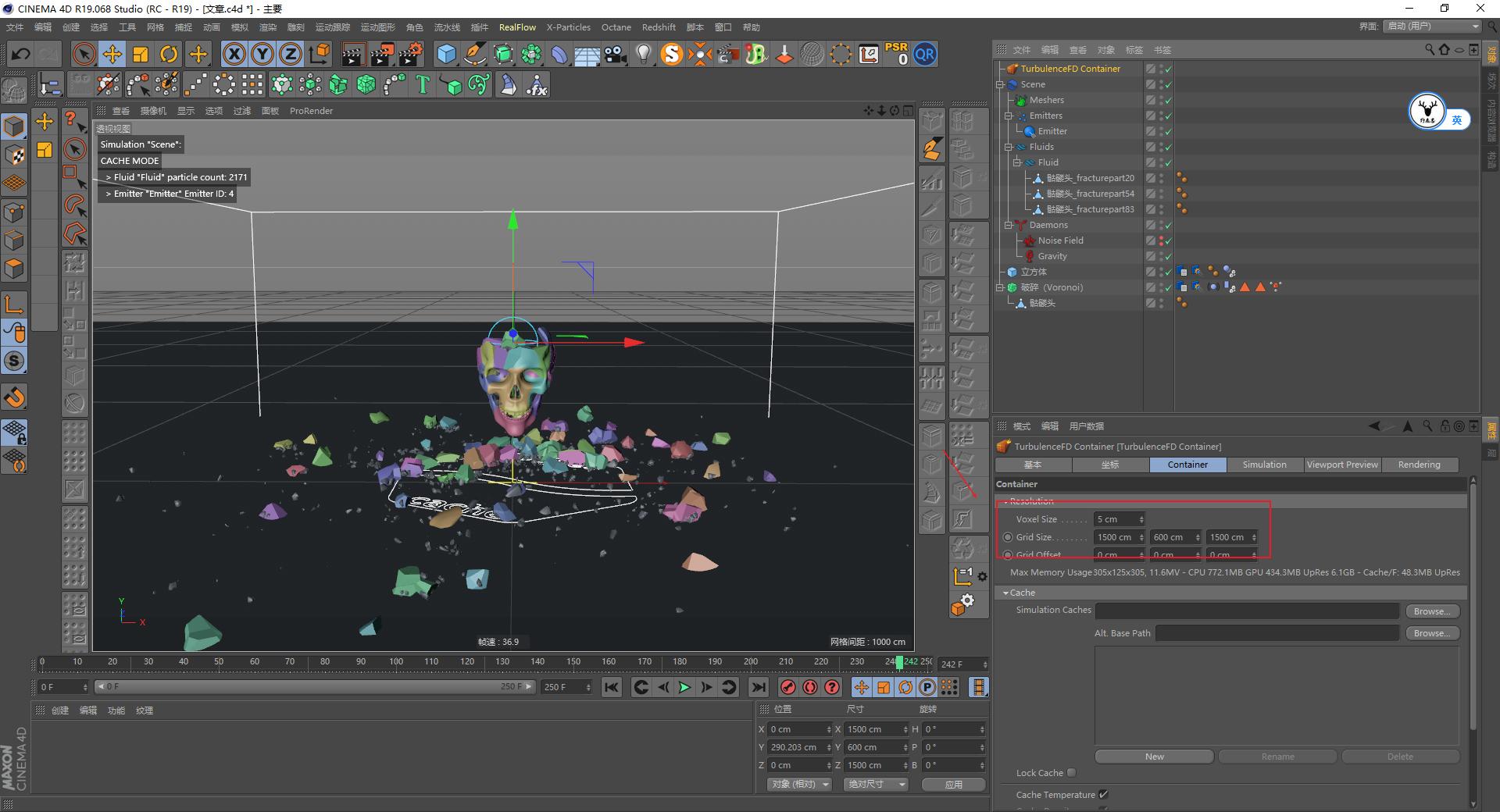Screen dimensions: 1500x812
Task: Select the Move tool
Action: point(112,54)
